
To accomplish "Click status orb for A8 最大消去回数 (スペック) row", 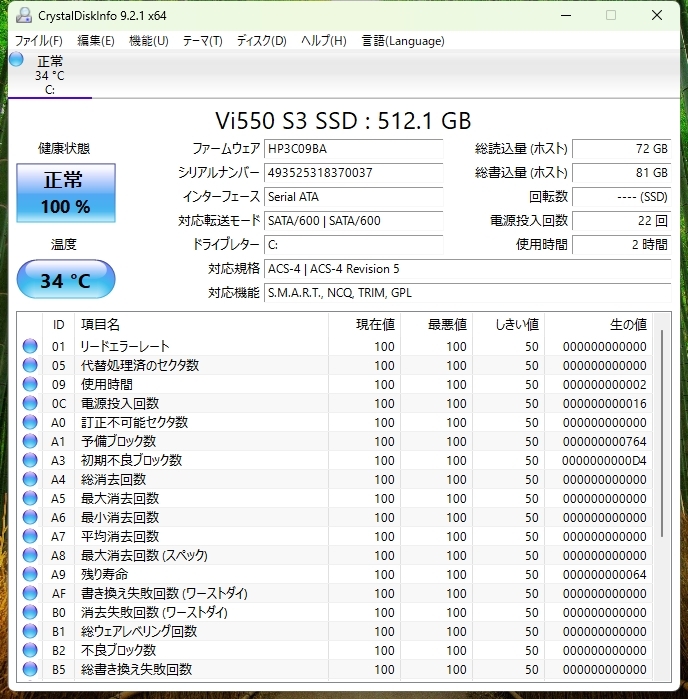I will point(30,555).
